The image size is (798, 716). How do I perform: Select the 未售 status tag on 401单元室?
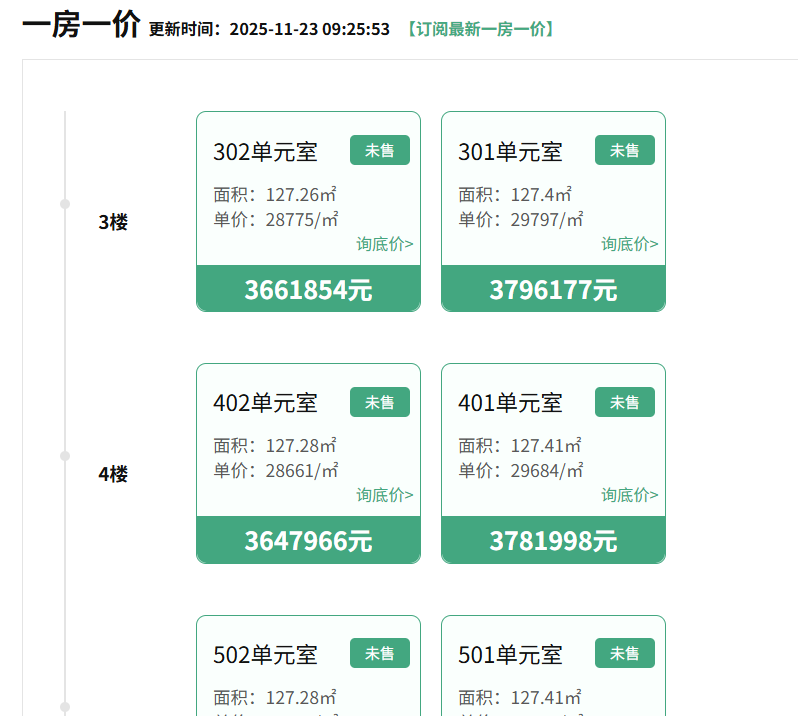coord(625,402)
